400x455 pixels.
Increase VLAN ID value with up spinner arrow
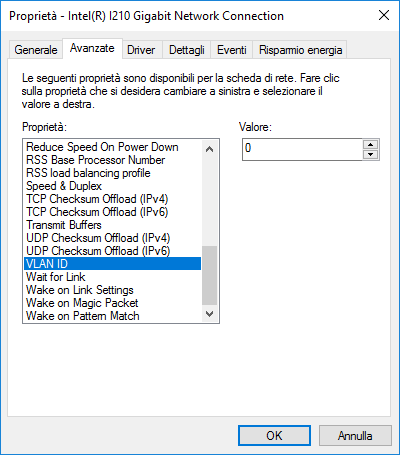click(x=370, y=144)
